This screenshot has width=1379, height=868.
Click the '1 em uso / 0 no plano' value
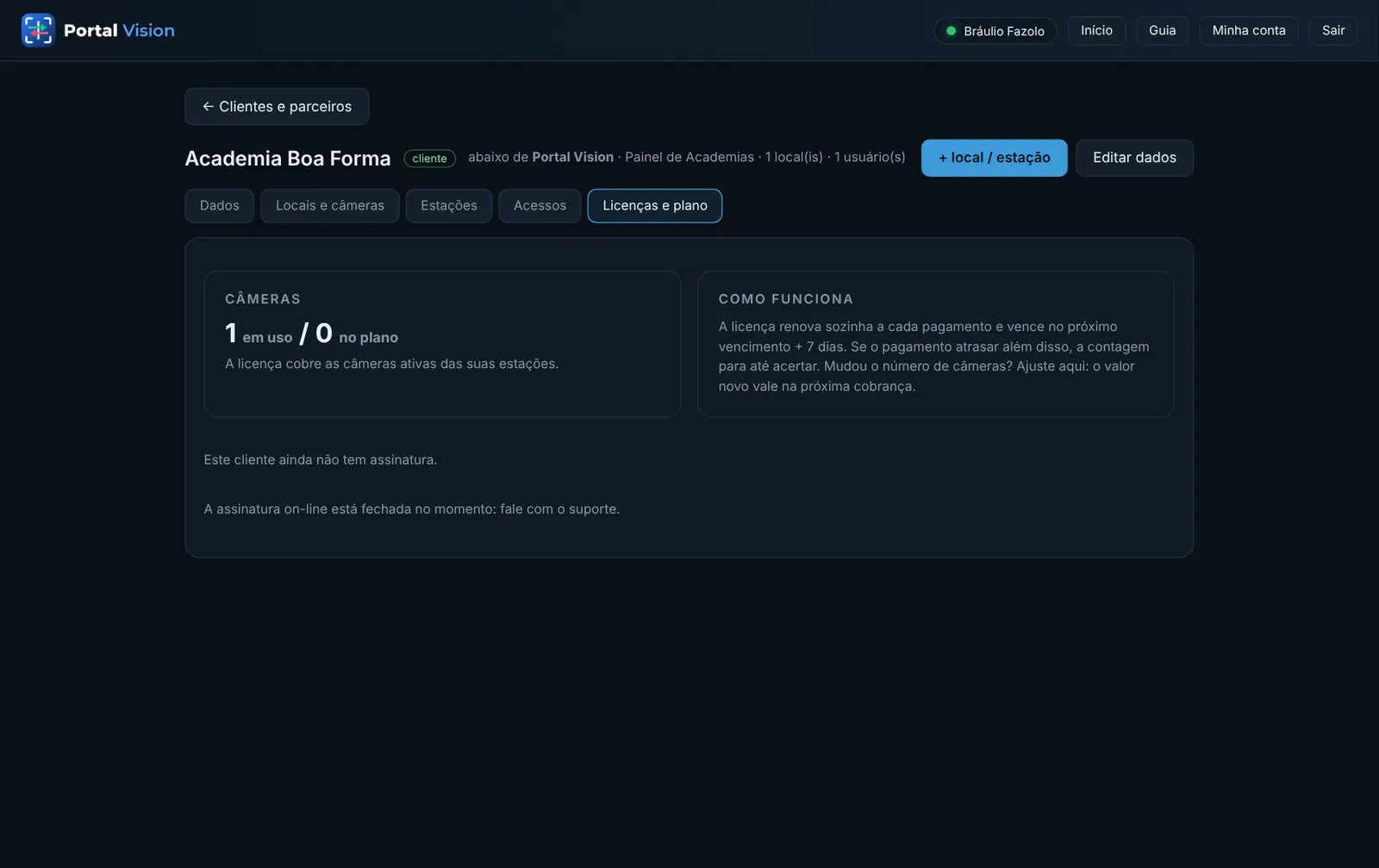311,334
